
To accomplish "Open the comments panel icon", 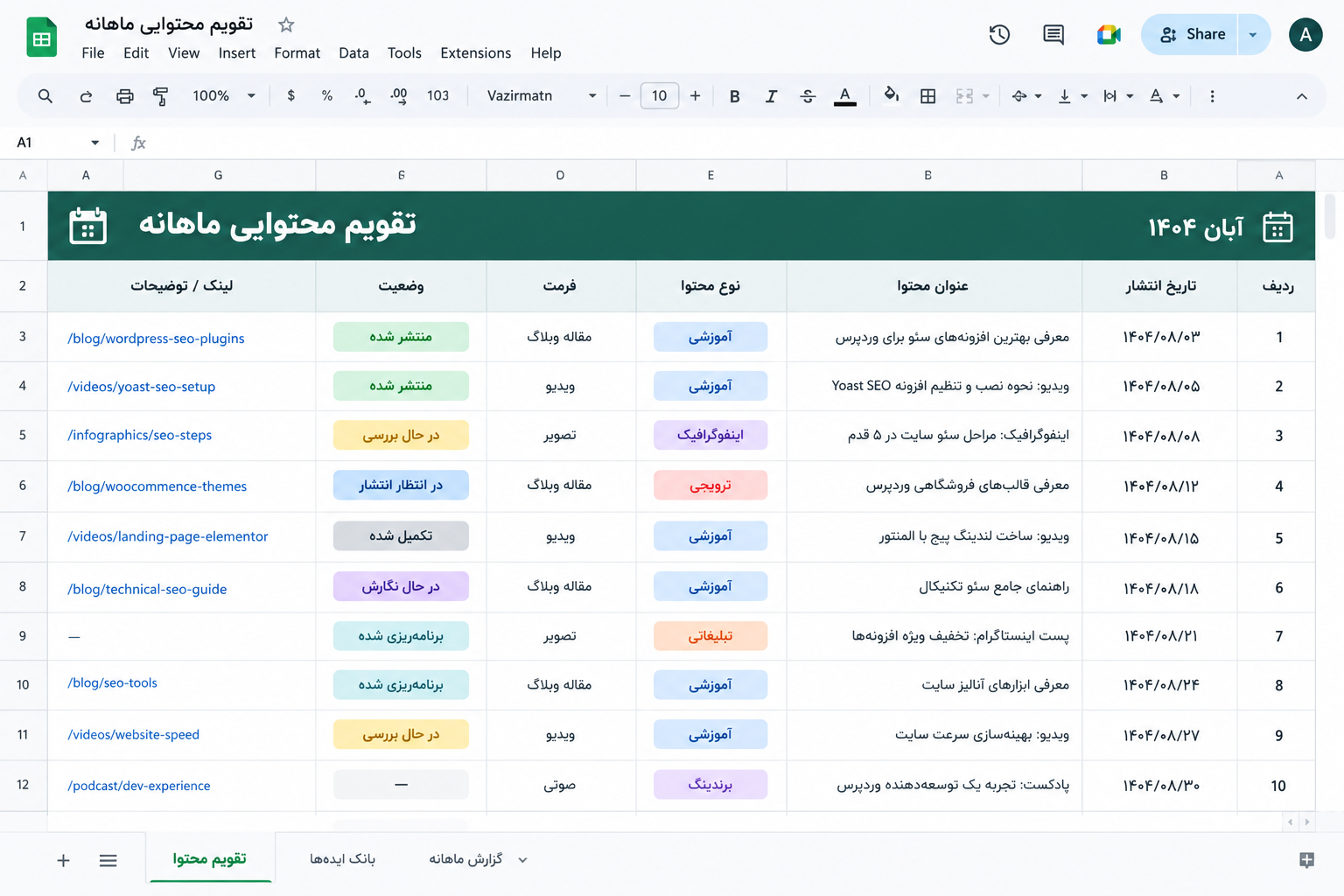I will pos(1053,35).
